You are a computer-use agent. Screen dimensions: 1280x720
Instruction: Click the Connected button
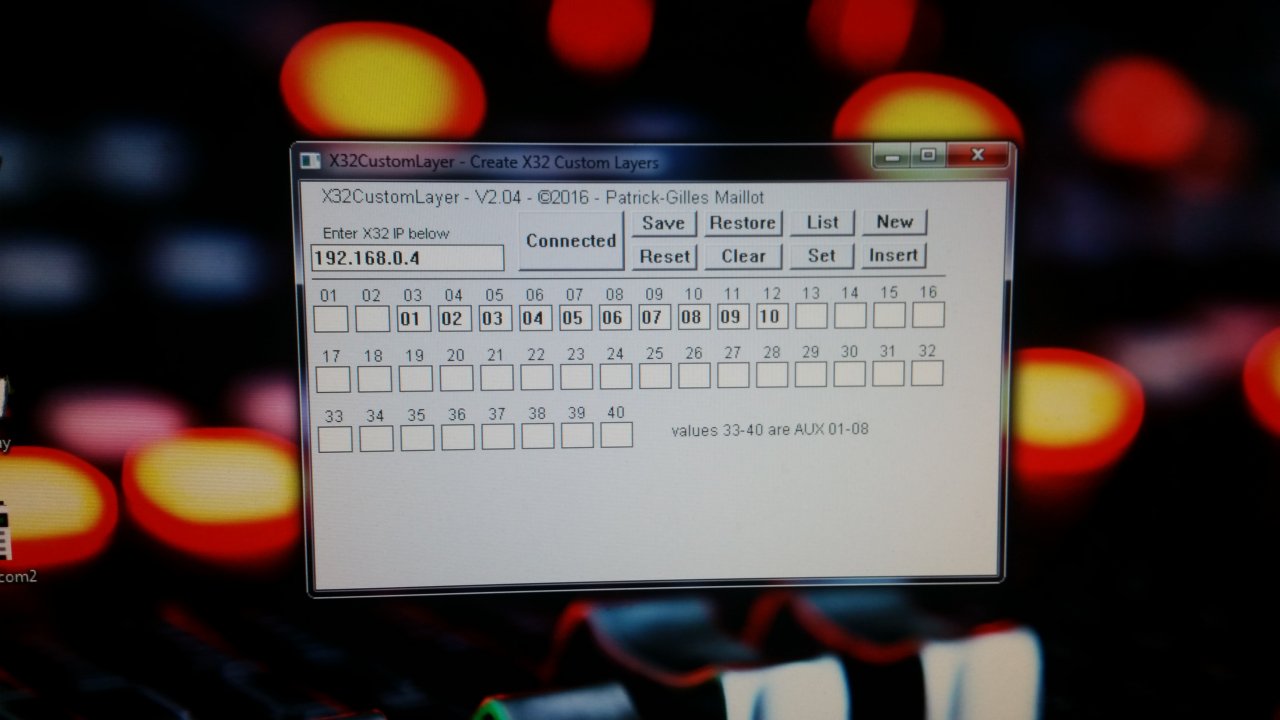571,241
